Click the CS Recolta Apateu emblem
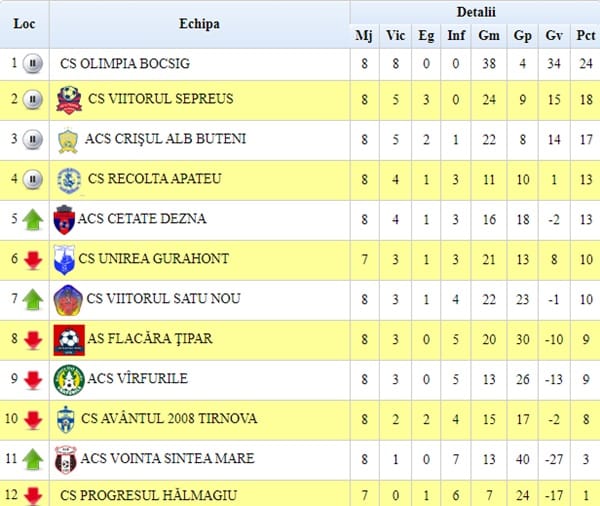 (69, 181)
